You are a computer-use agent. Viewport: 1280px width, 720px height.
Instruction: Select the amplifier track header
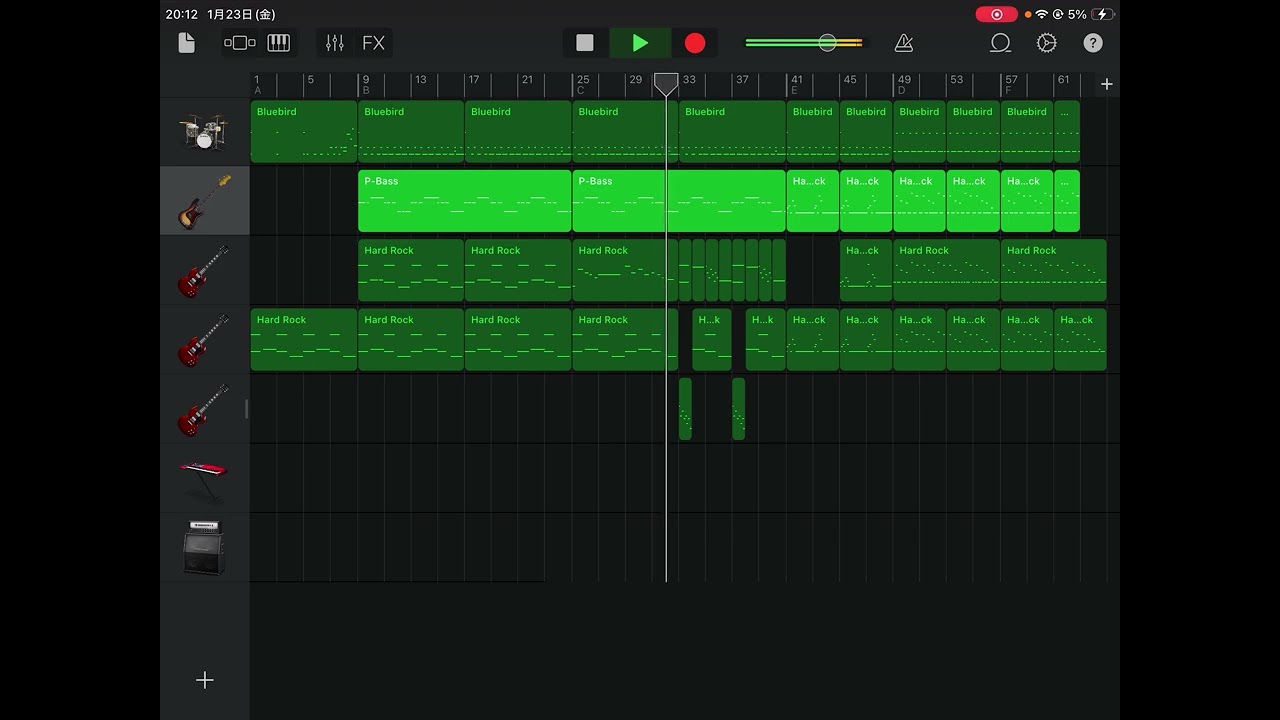point(204,547)
